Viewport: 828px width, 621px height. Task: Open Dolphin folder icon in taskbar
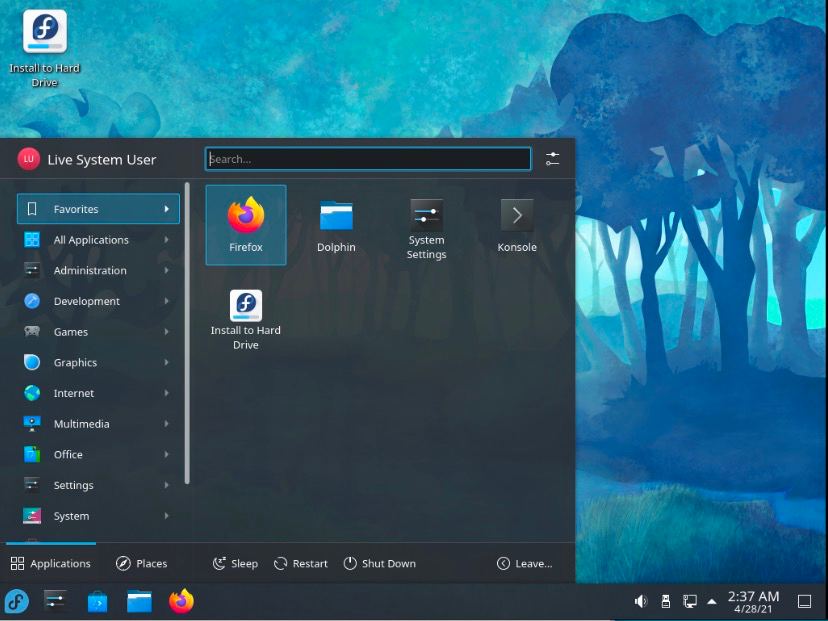(x=139, y=601)
